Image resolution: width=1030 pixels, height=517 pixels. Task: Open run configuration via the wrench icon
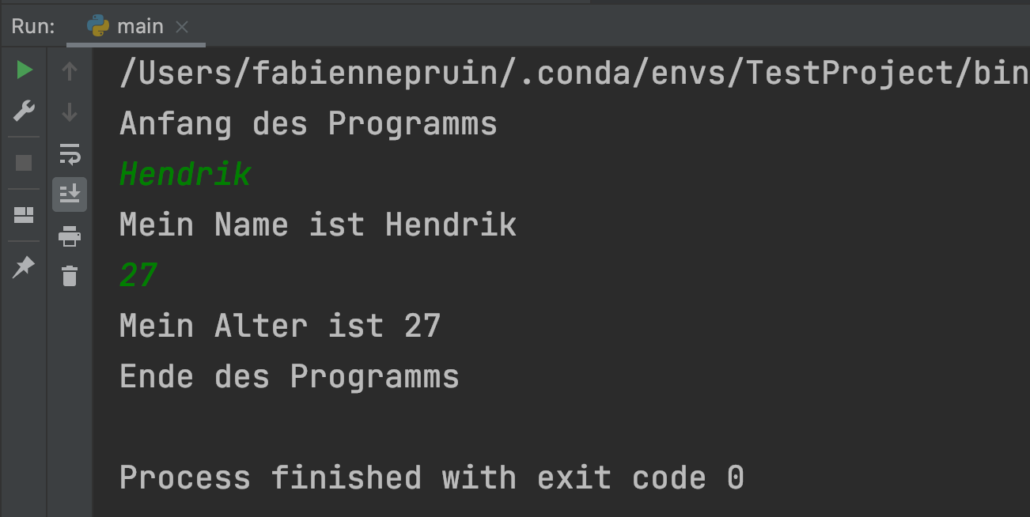pos(24,112)
